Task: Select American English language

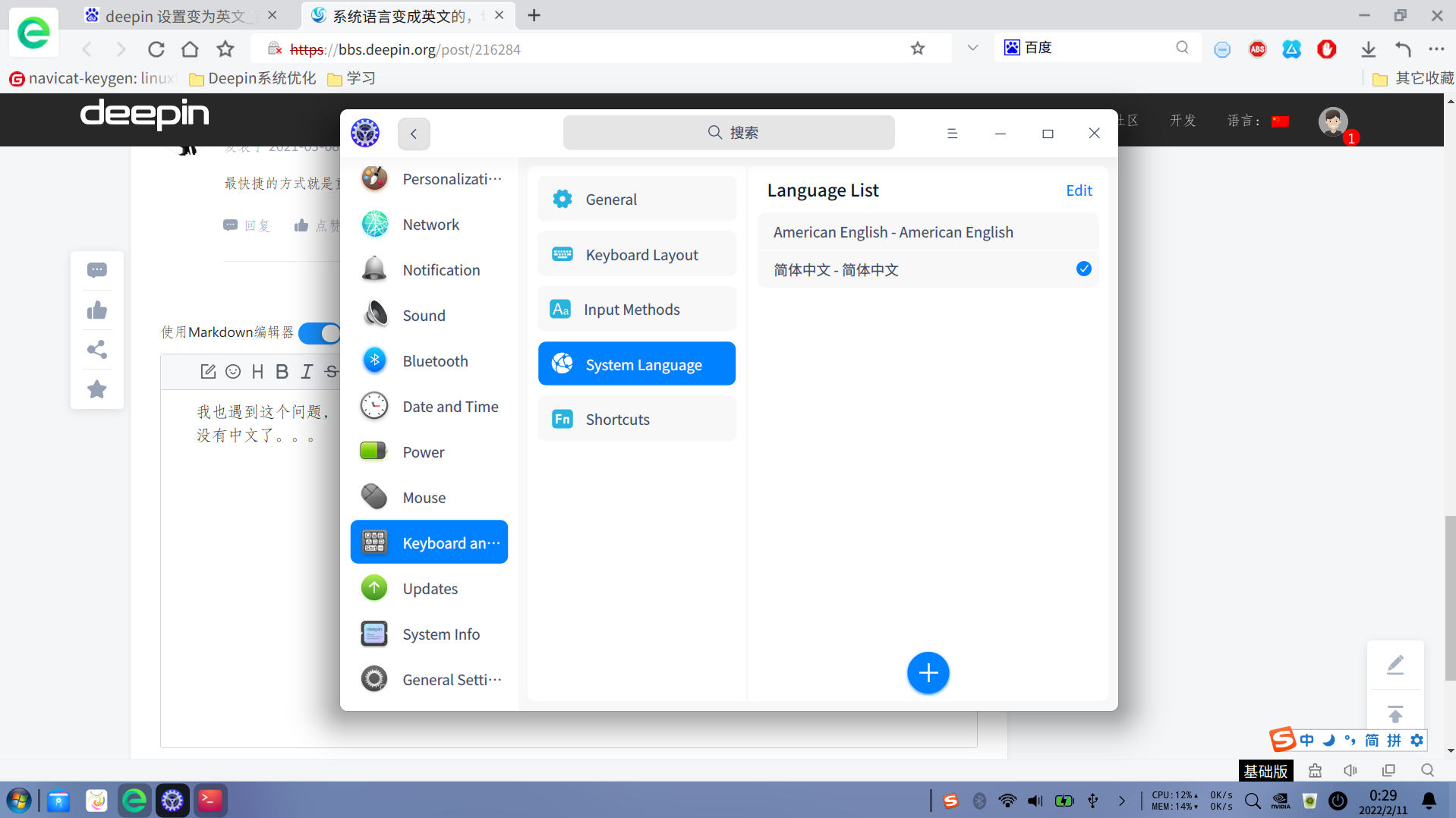Action: pos(928,232)
